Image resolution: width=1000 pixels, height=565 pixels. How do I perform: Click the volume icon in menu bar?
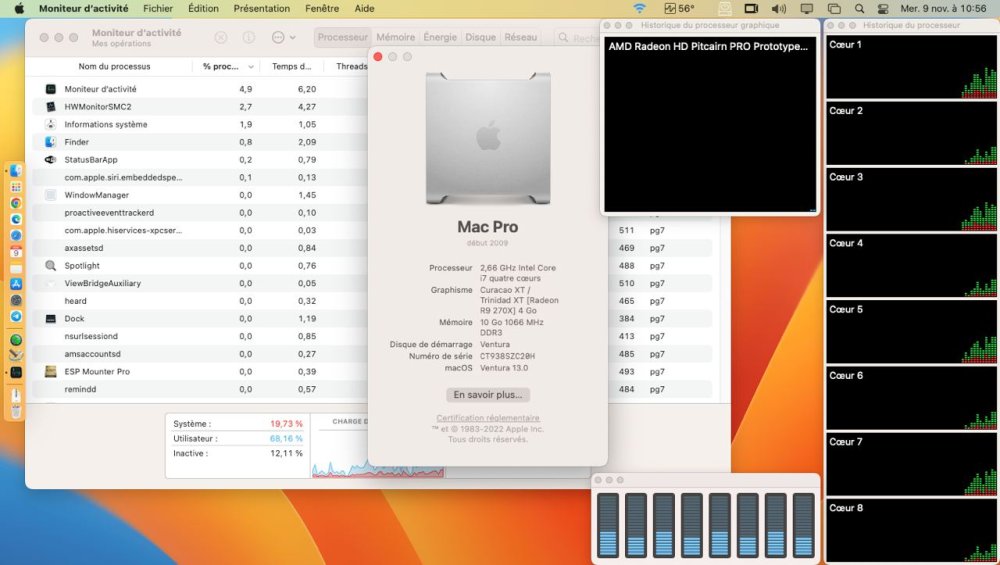pyautogui.click(x=779, y=8)
